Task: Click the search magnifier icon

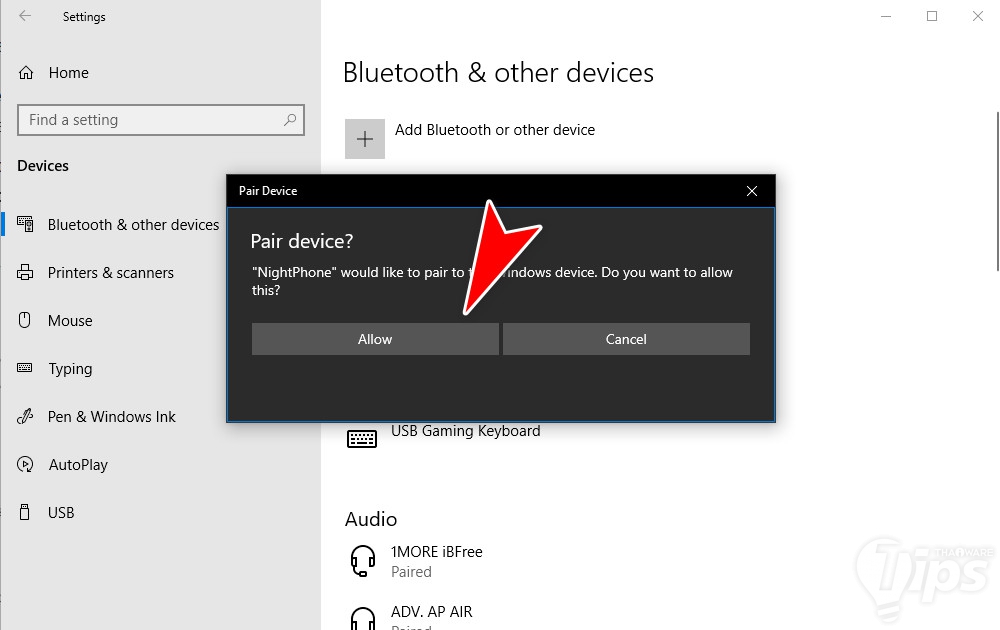Action: click(290, 120)
